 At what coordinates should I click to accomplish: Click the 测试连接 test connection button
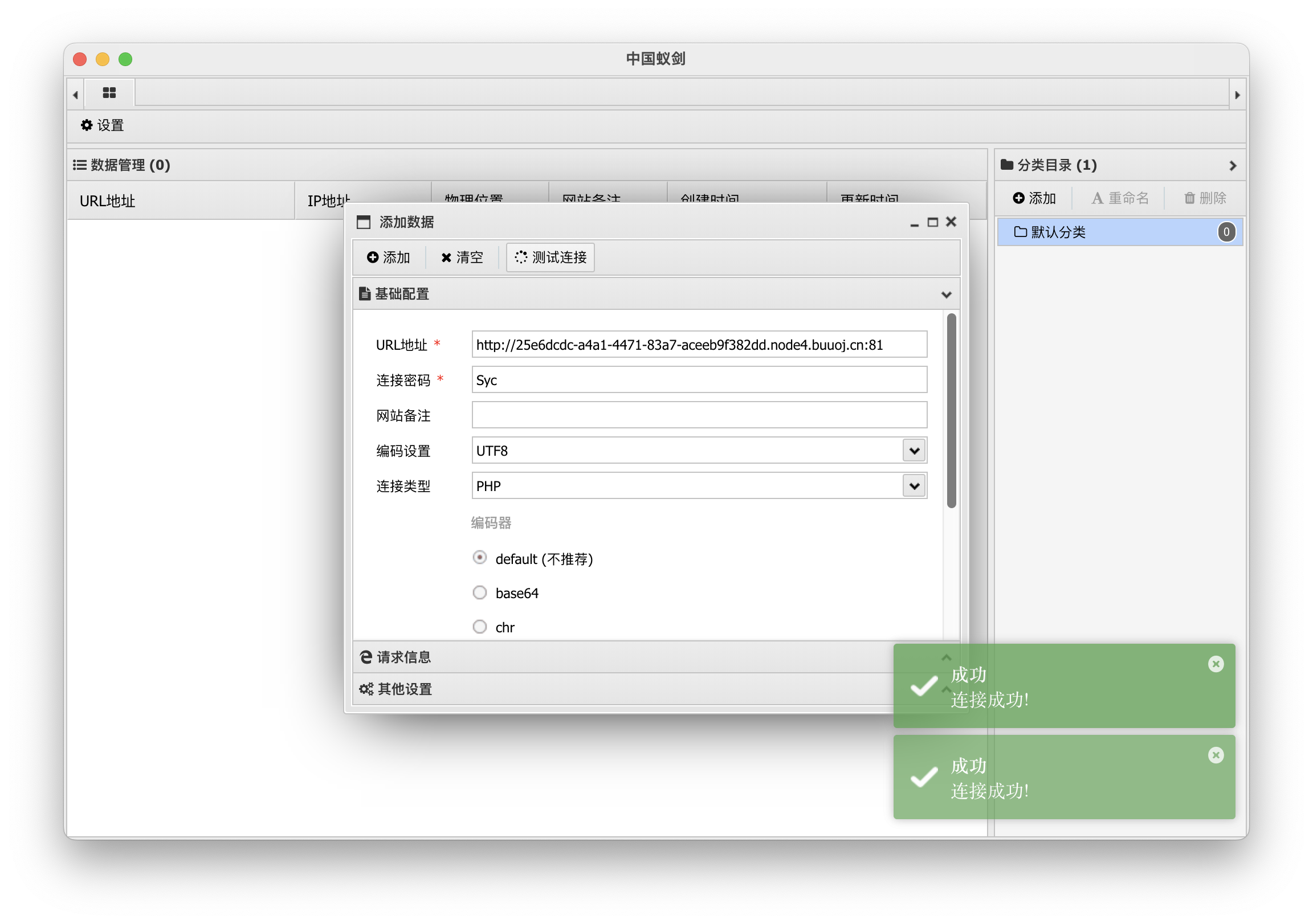551,257
